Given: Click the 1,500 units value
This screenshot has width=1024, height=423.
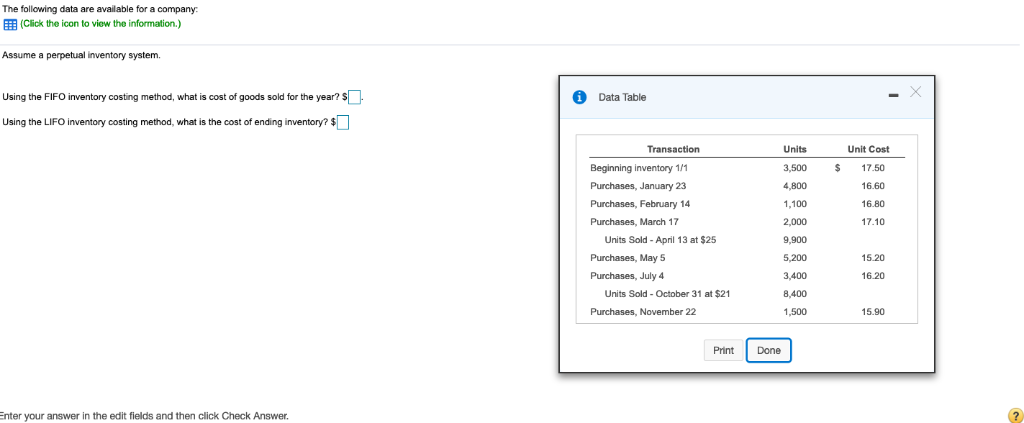Looking at the screenshot, I should click(x=795, y=312).
